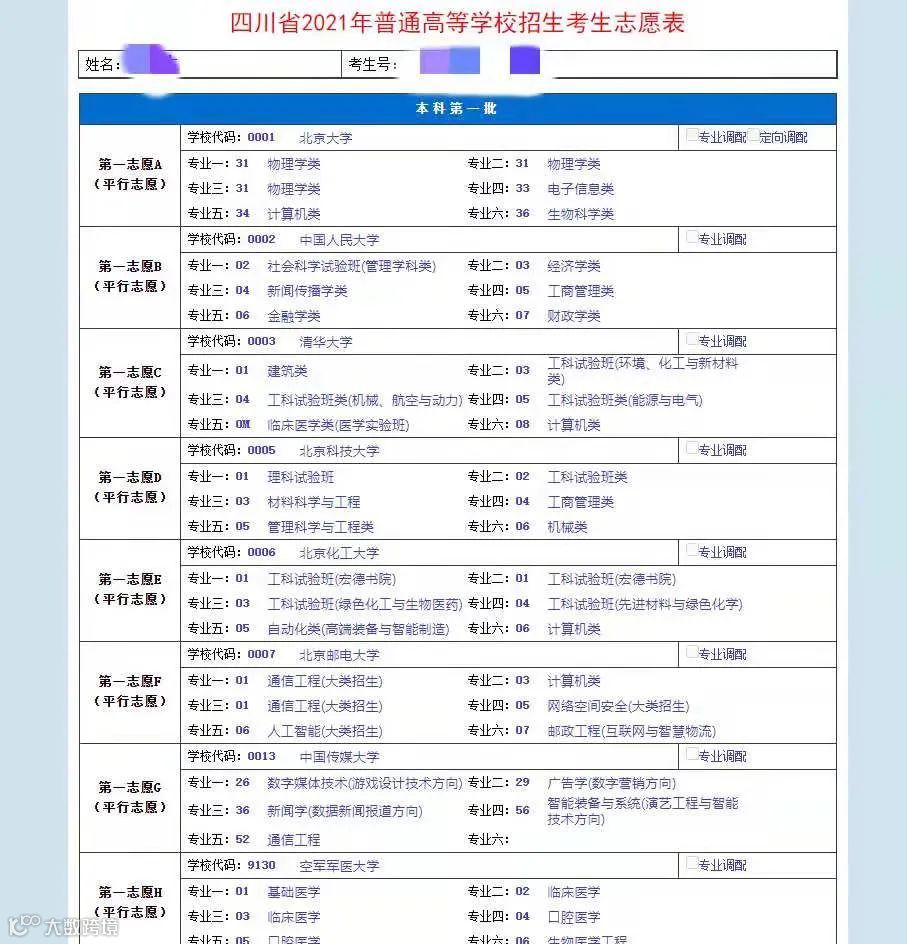Check 专业调配 for 北京科技大学

click(690, 450)
